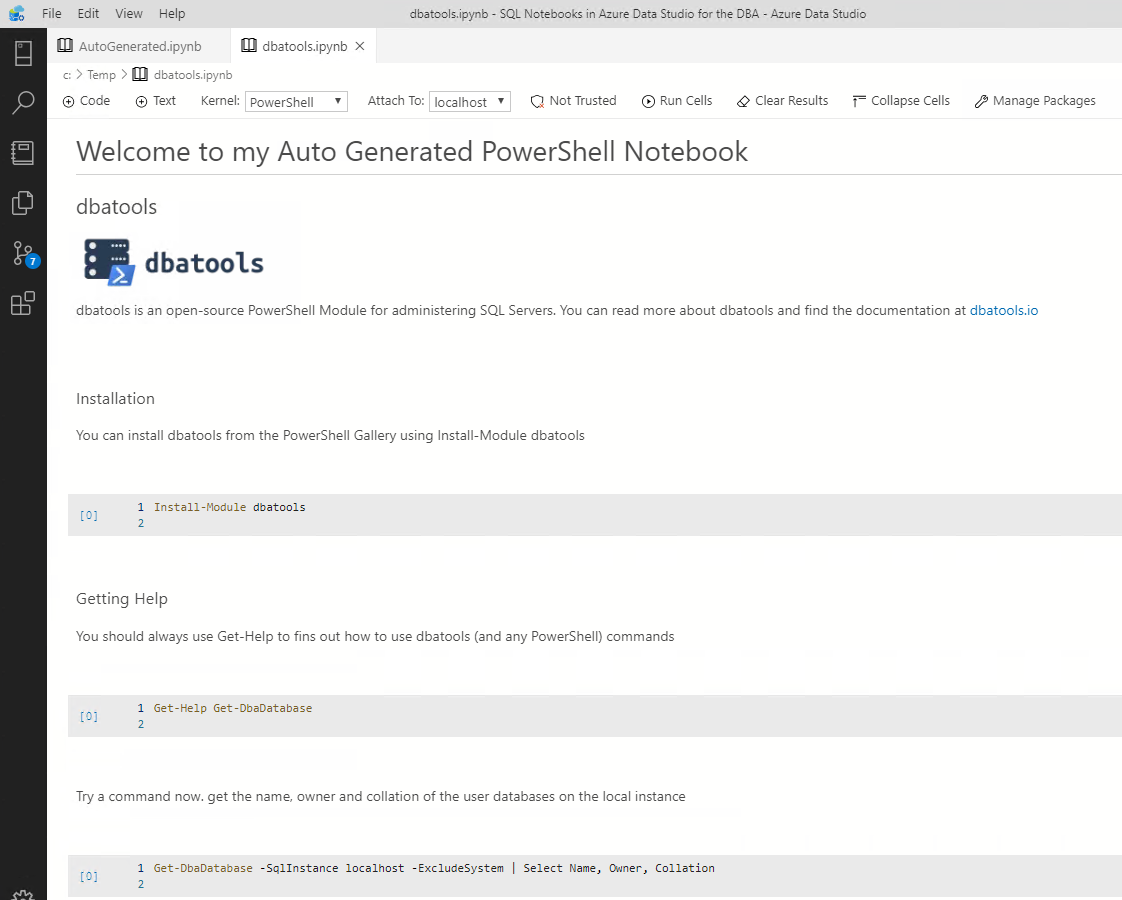This screenshot has height=900, width=1122.
Task: Collapse Cells in the notebook
Action: click(901, 101)
